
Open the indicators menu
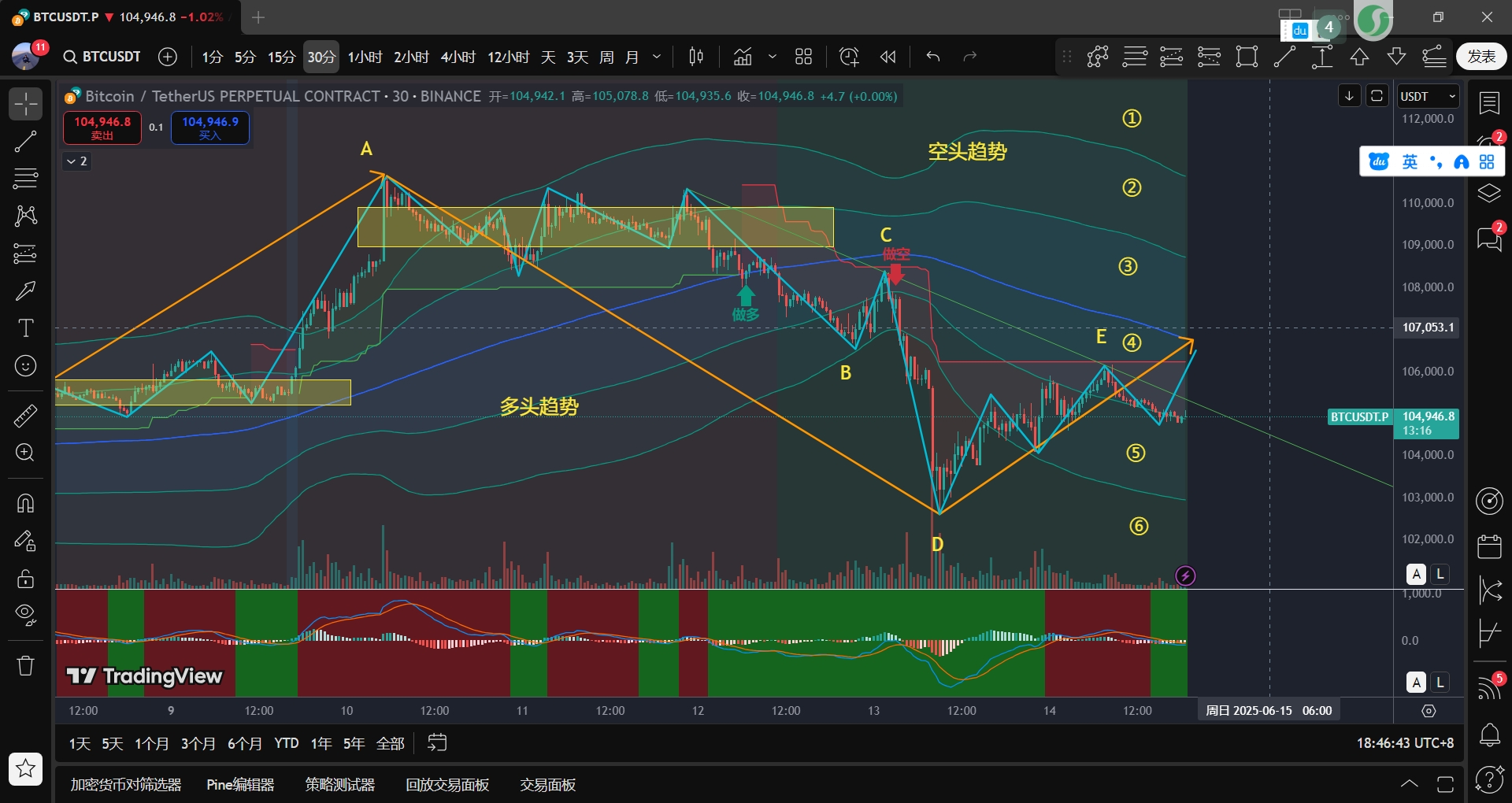pos(743,57)
